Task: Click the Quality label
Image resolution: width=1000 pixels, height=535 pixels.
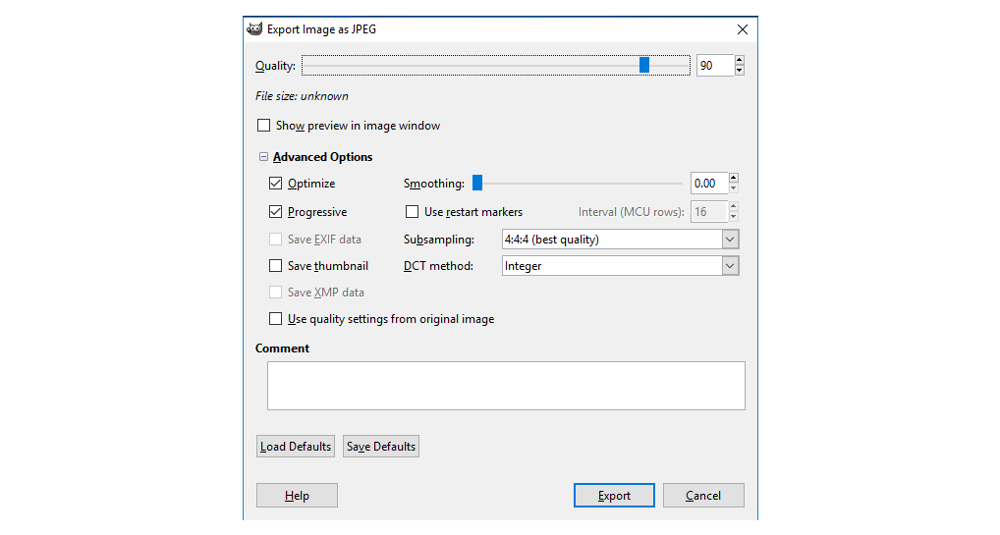Action: (x=275, y=66)
